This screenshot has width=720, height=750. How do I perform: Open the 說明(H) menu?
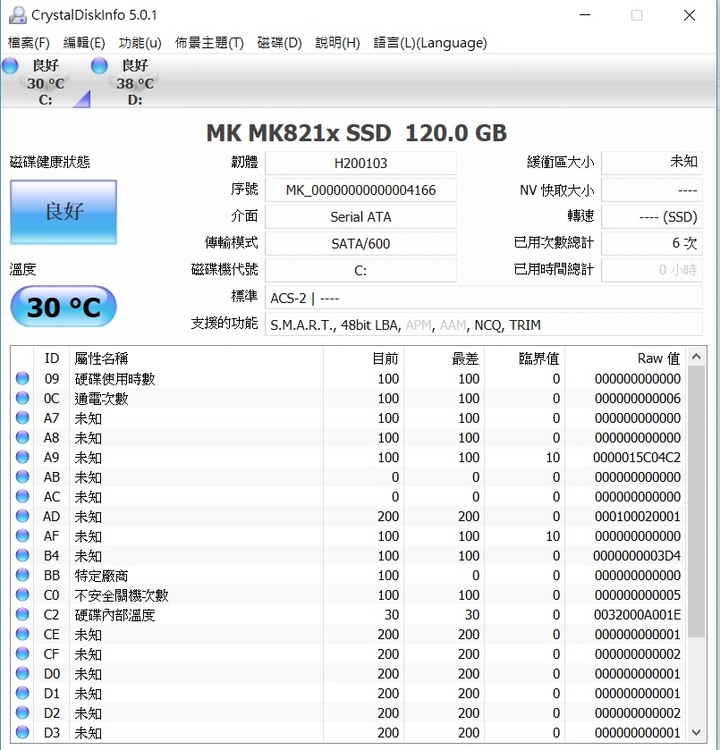click(337, 43)
